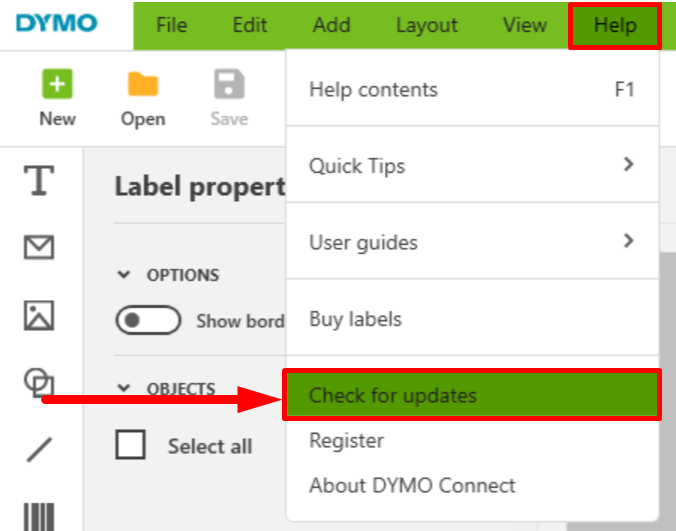The width and height of the screenshot is (676, 531).
Task: Click the New label icon
Action: pos(57,85)
